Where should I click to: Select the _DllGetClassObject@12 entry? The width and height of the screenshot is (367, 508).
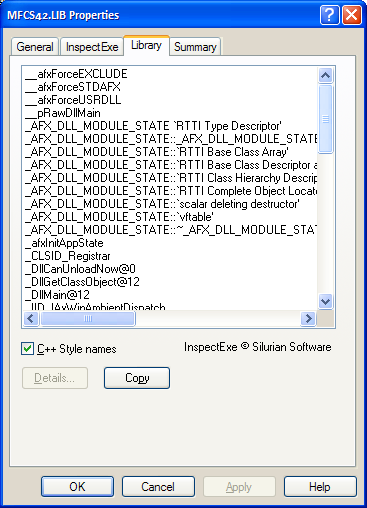[82, 282]
